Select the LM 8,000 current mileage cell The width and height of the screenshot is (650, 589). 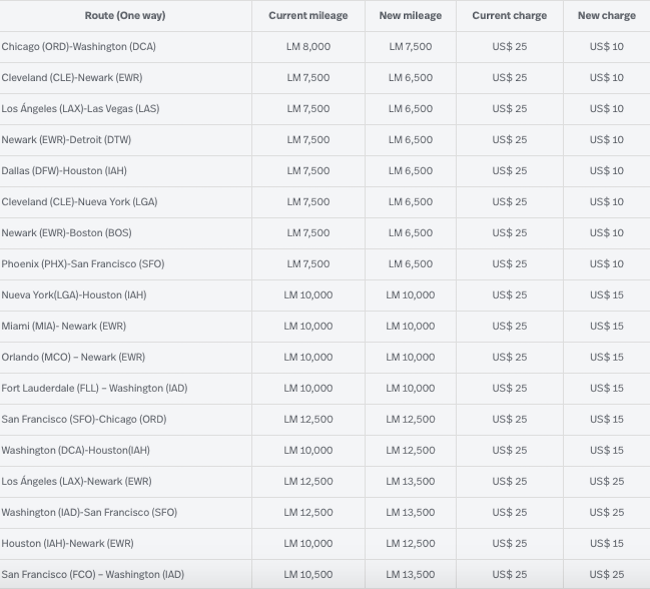coord(308,47)
